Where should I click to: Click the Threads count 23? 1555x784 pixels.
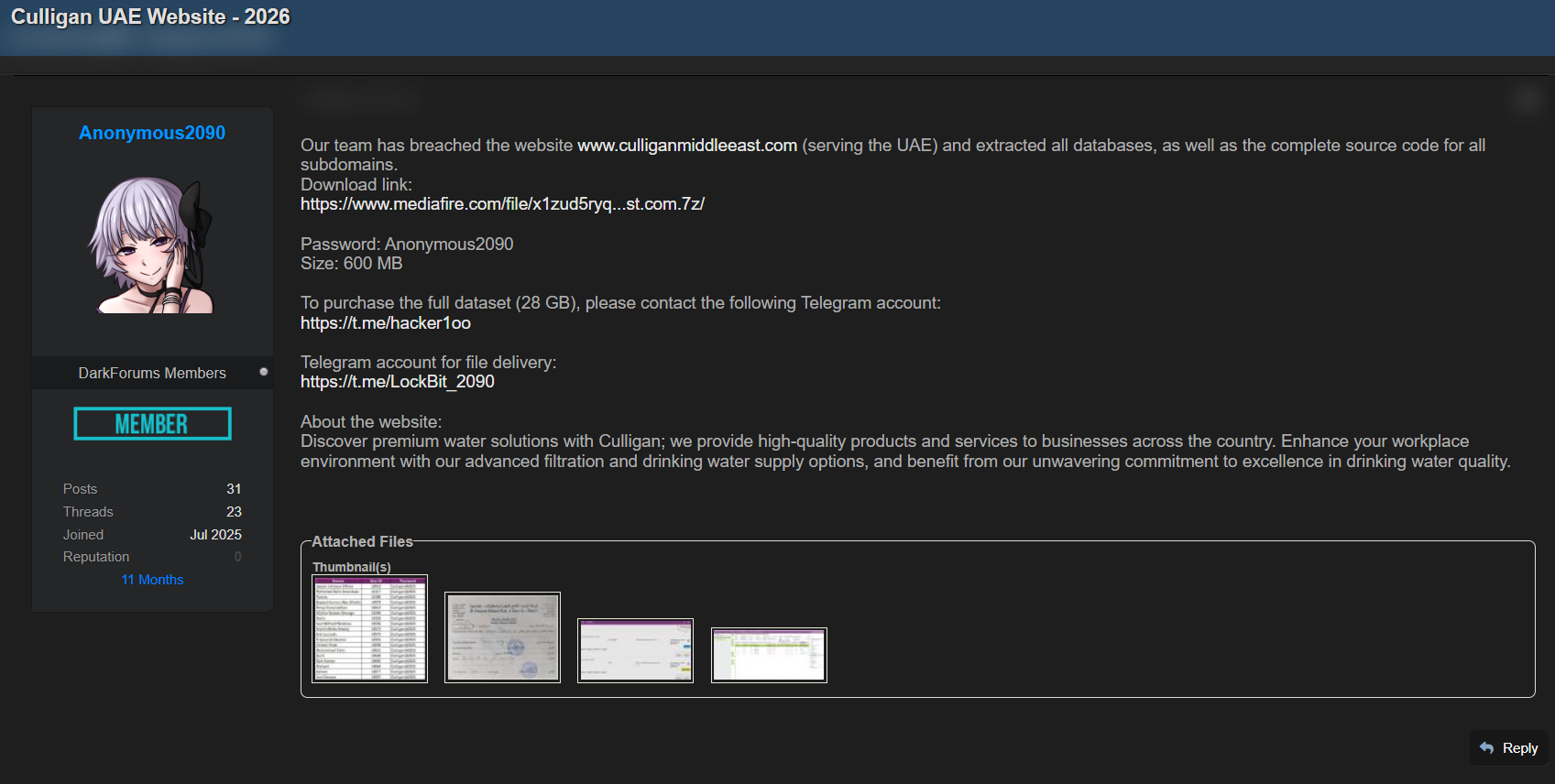pyautogui.click(x=235, y=512)
